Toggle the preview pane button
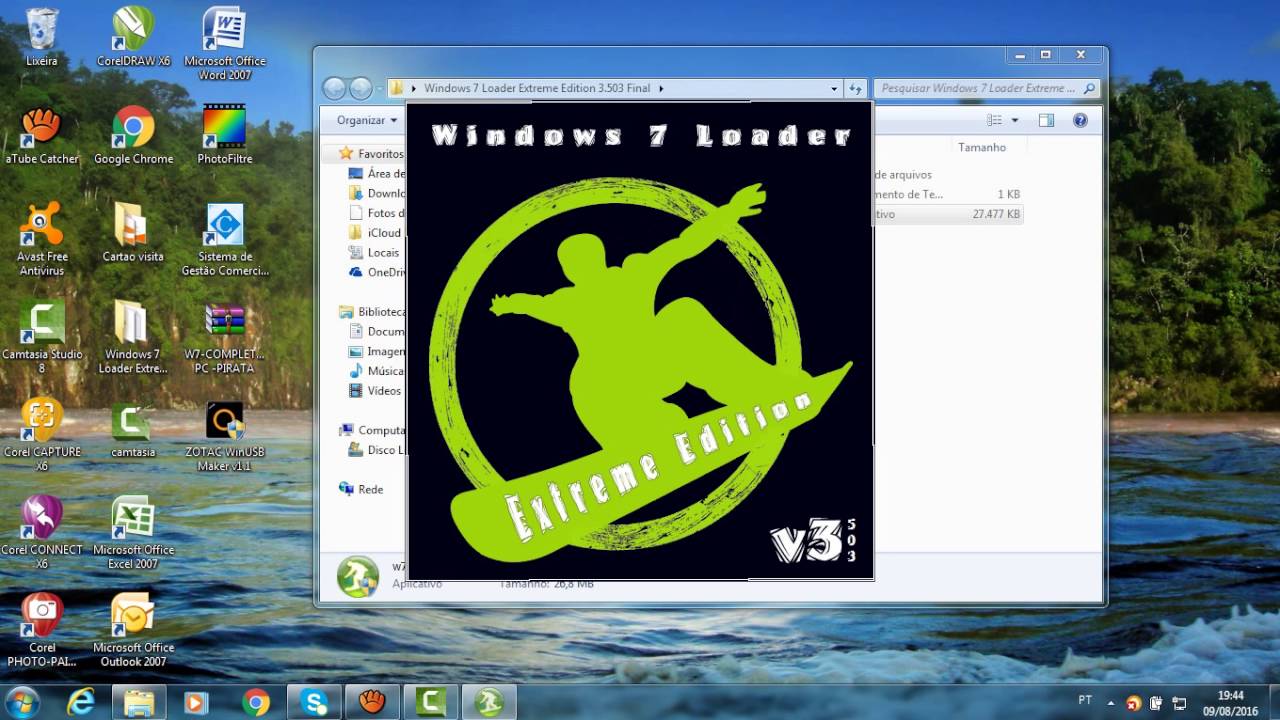This screenshot has height=720, width=1280. pyautogui.click(x=1046, y=120)
